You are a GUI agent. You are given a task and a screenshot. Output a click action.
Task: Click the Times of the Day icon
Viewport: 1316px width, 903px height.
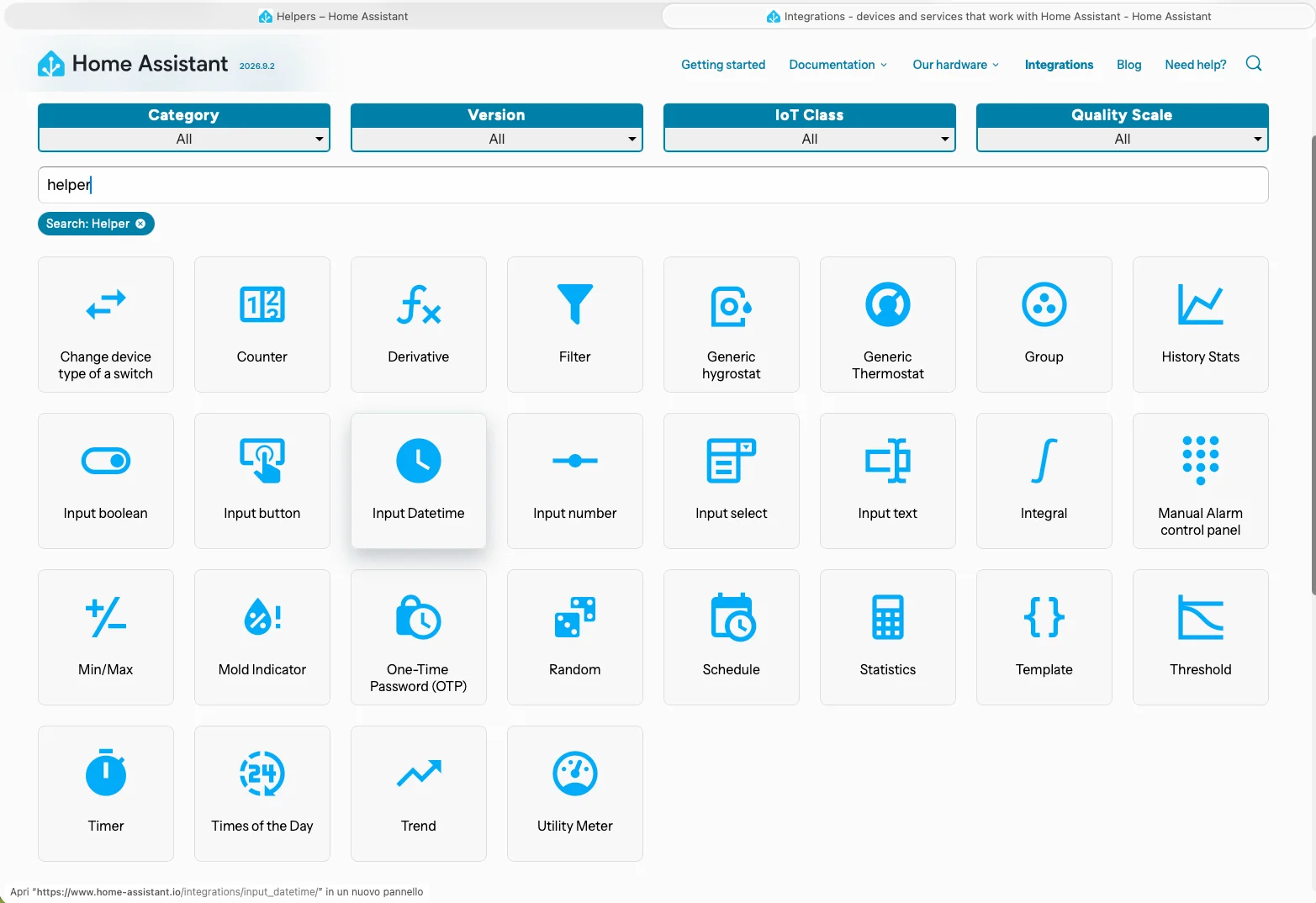[x=262, y=774]
